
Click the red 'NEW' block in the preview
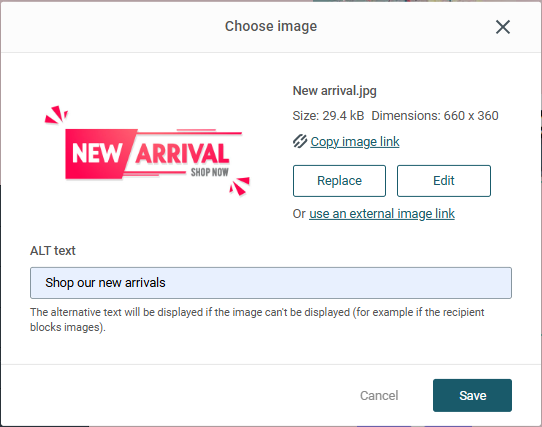click(97, 154)
